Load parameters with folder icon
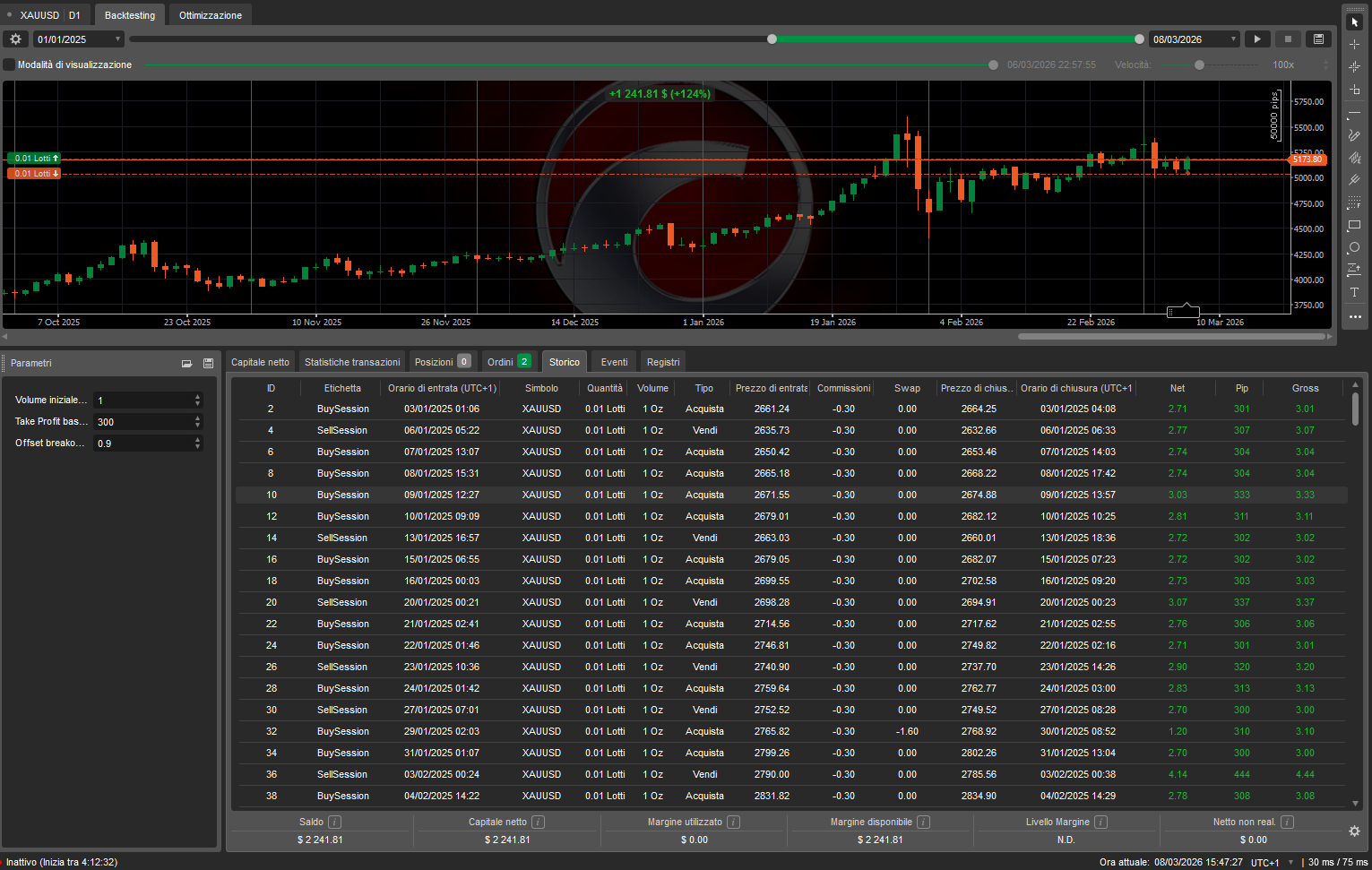Viewport: 1372px width, 870px height. [186, 364]
